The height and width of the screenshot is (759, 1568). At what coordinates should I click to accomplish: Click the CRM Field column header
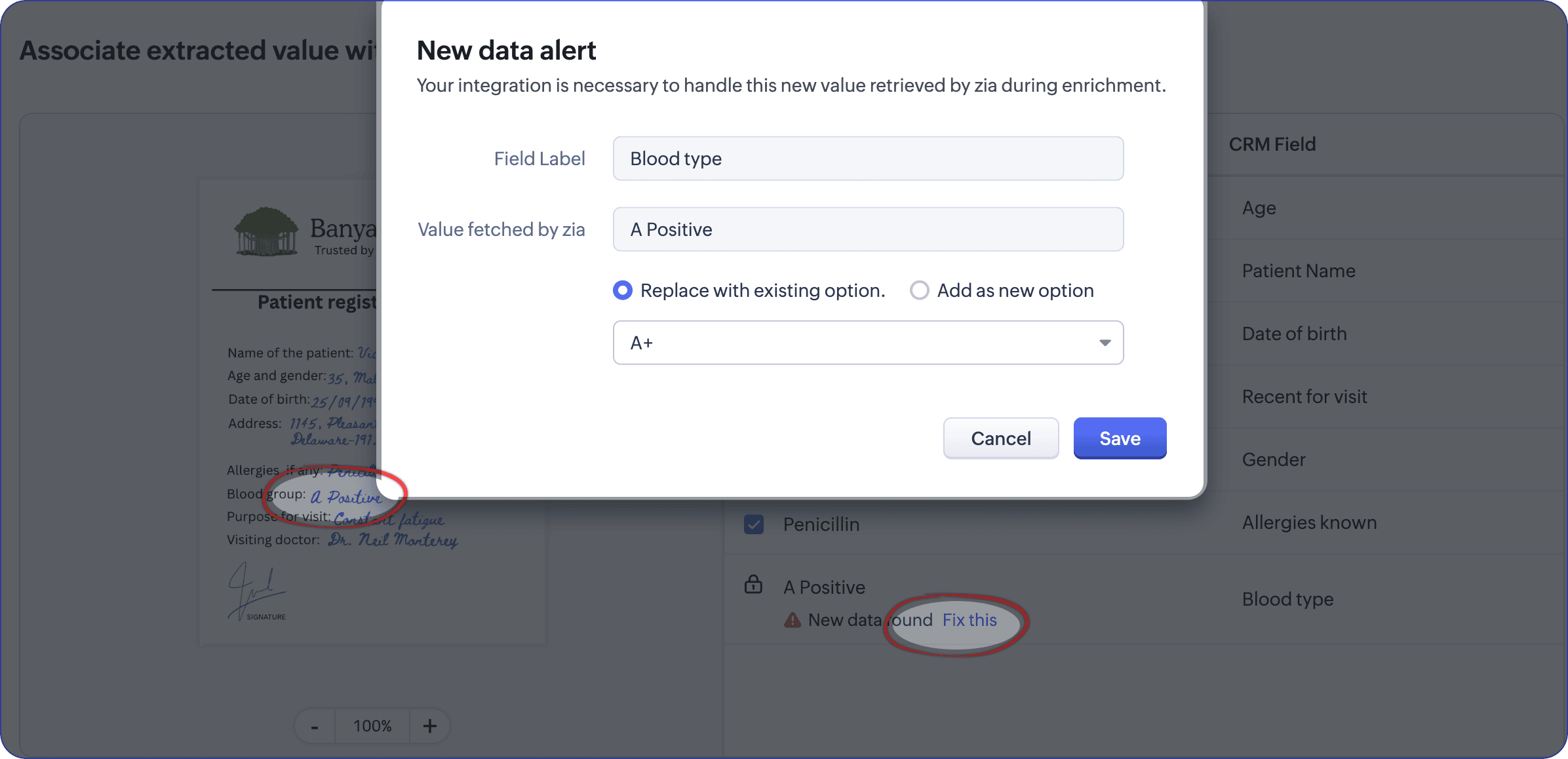point(1272,144)
